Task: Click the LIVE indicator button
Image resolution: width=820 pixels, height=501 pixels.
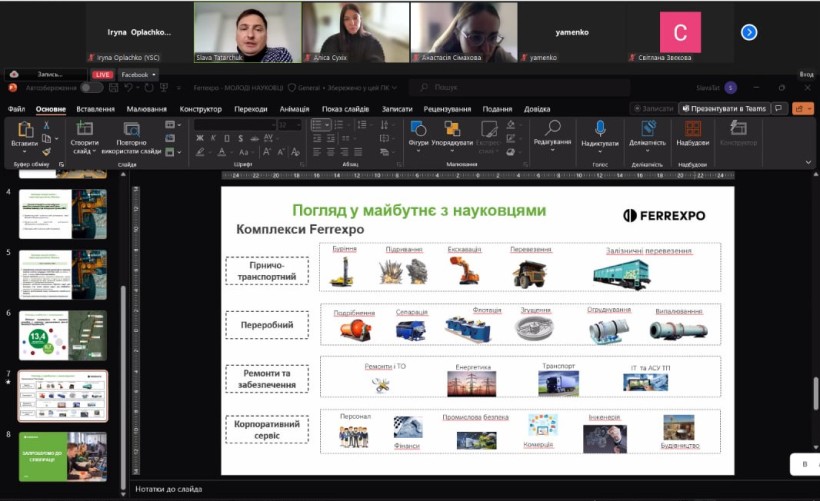Action: [102, 75]
